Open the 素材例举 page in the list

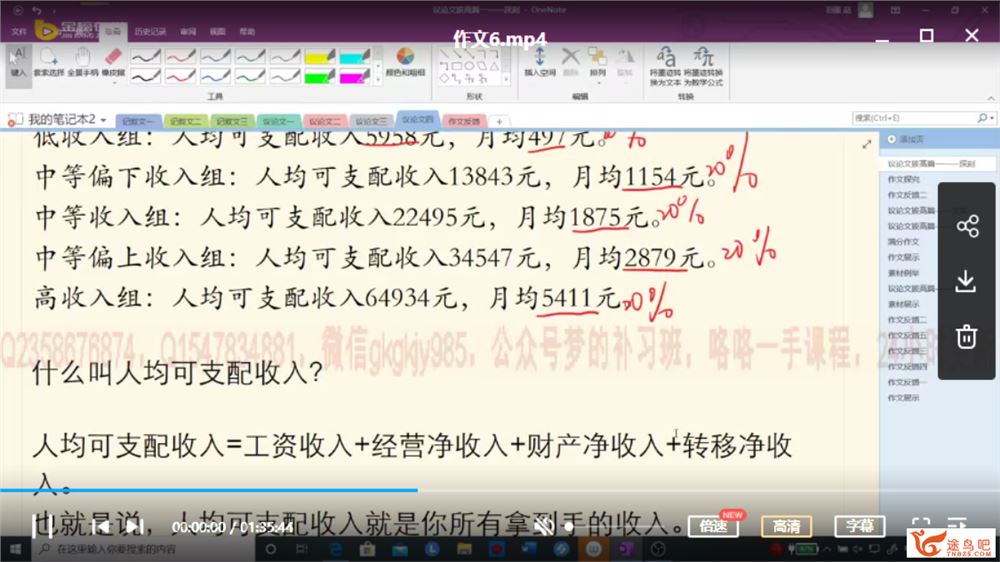904,273
